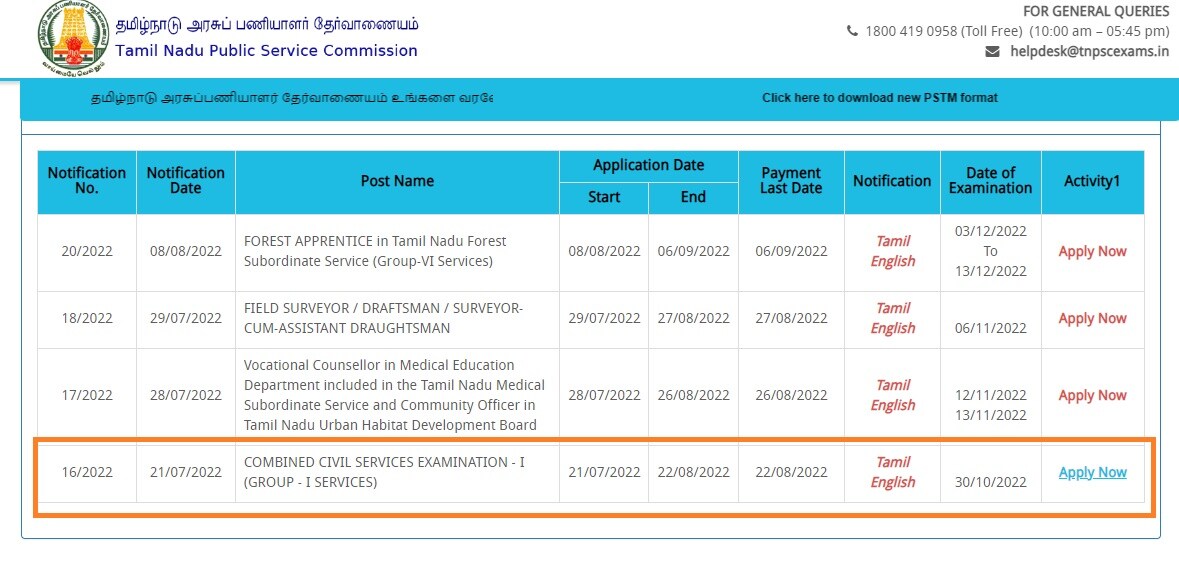The image size is (1179, 567).
Task: Click Apply Now for Vocational Counsellor post
Action: 1092,395
